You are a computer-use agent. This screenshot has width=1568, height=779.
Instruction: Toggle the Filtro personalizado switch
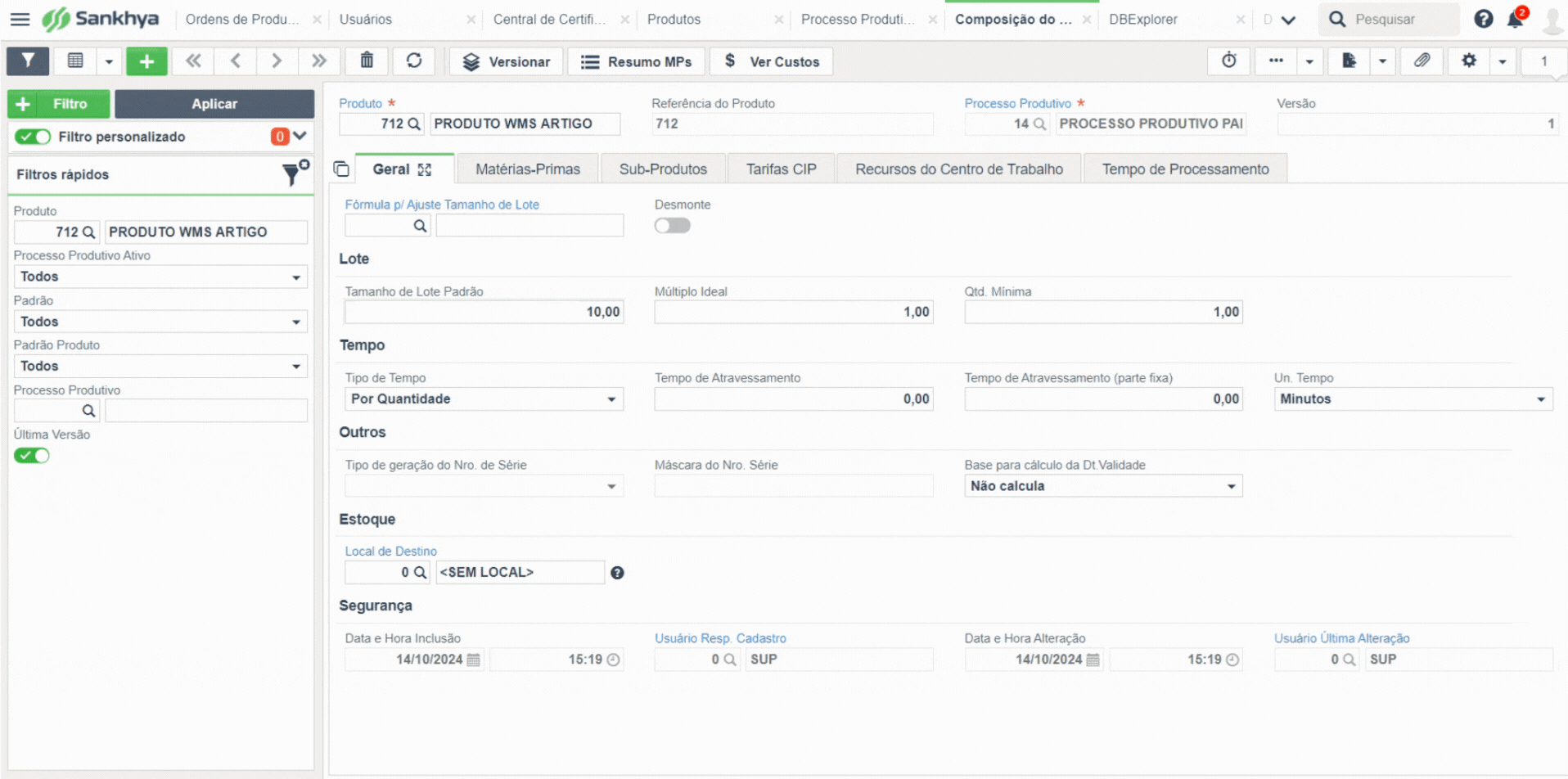(x=33, y=137)
